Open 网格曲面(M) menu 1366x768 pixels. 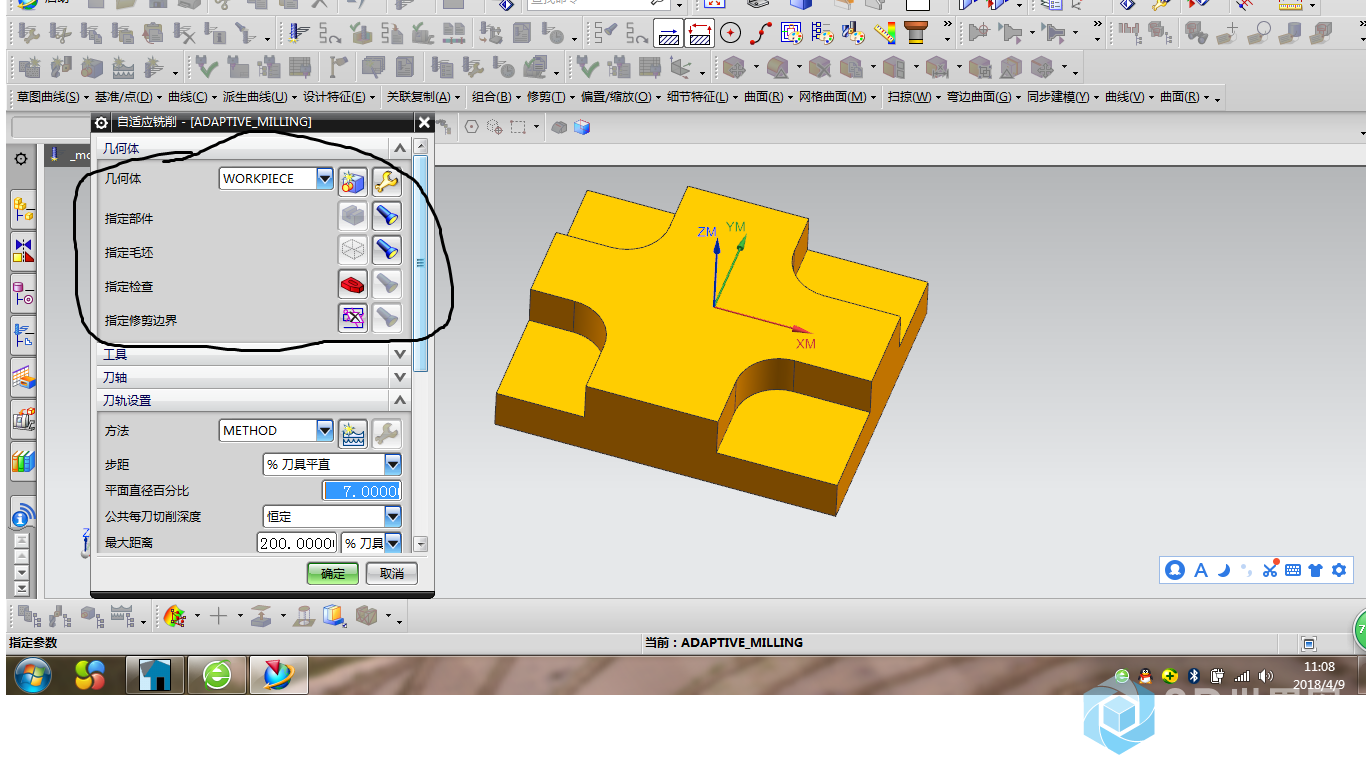[x=837, y=97]
